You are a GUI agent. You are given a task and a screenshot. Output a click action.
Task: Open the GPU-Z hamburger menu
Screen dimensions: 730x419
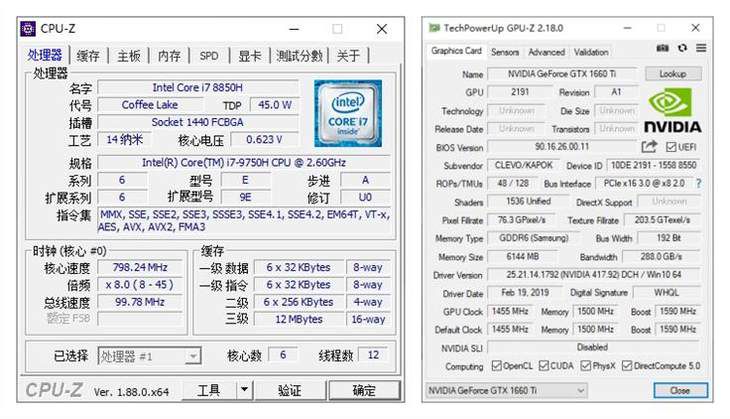coord(701,48)
